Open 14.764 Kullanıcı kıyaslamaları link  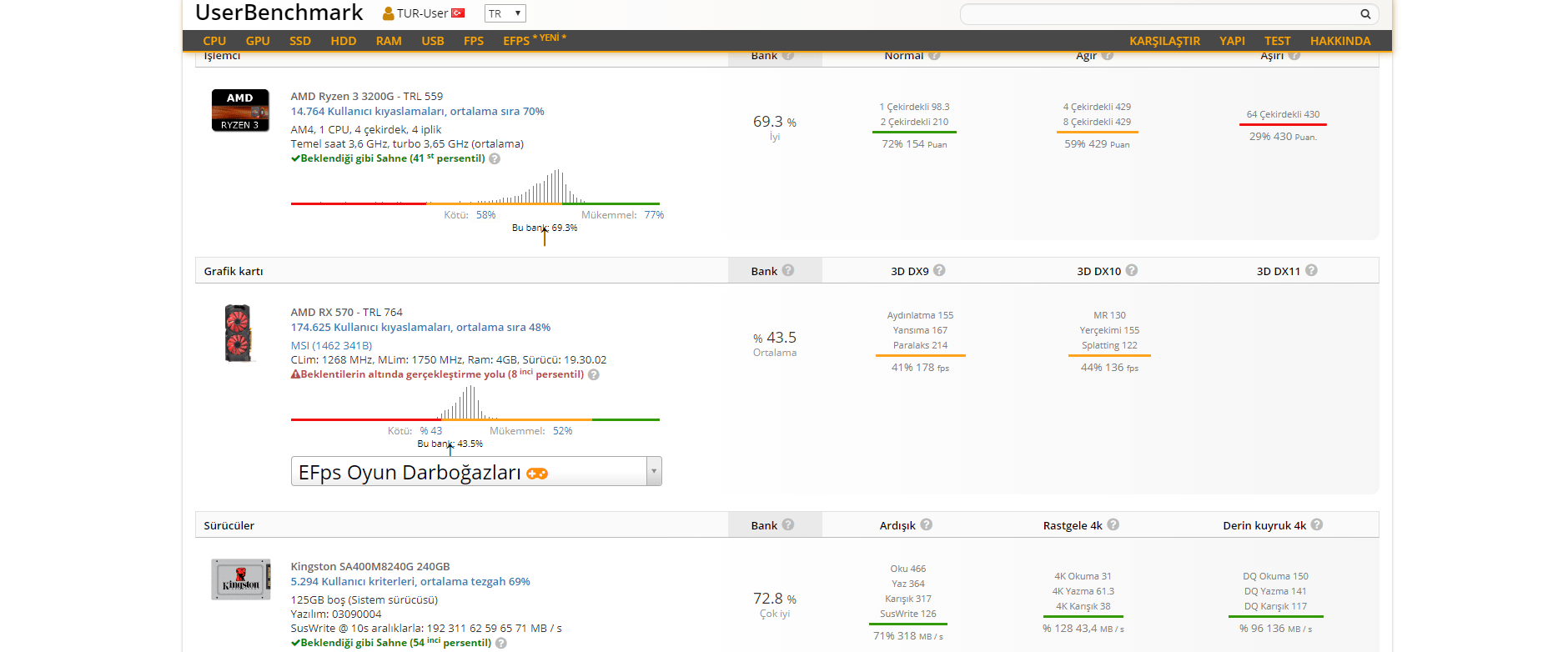(418, 112)
